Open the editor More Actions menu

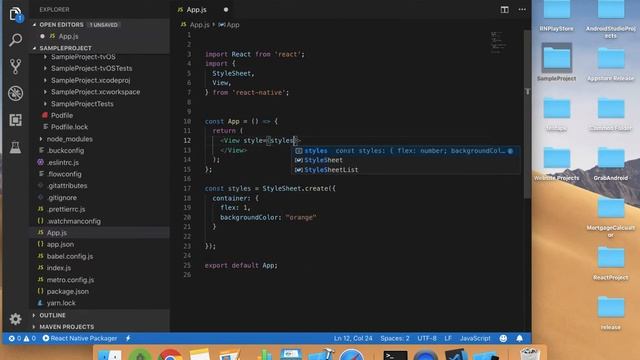point(522,9)
